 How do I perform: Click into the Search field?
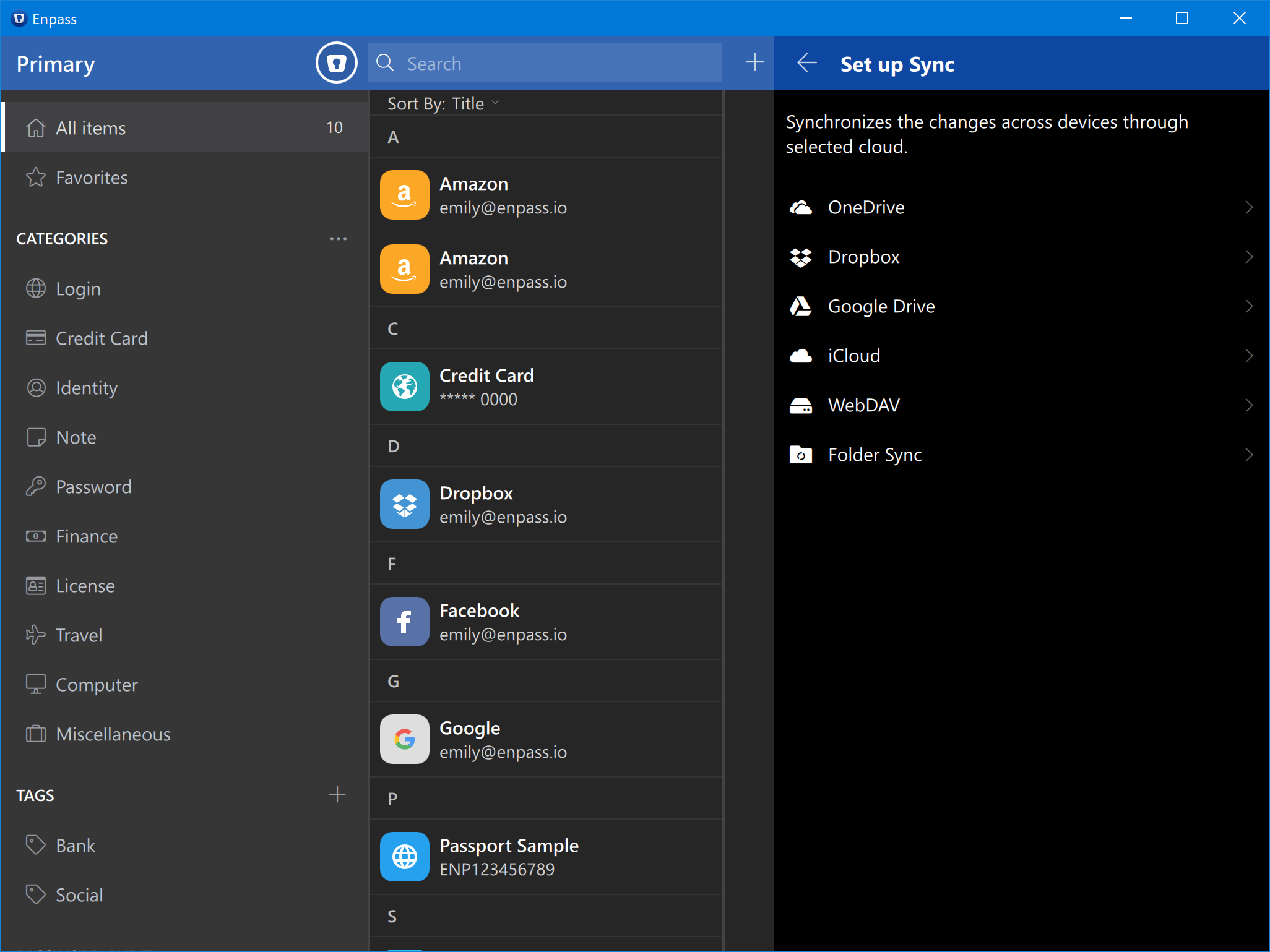(x=545, y=62)
